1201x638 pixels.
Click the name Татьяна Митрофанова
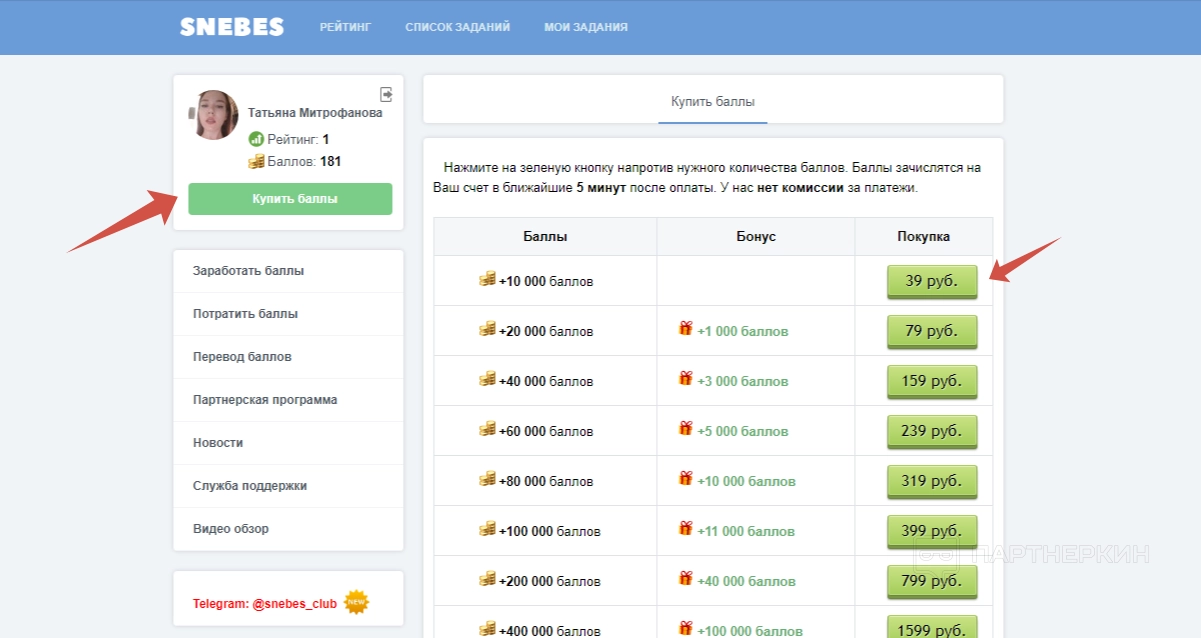(315, 113)
